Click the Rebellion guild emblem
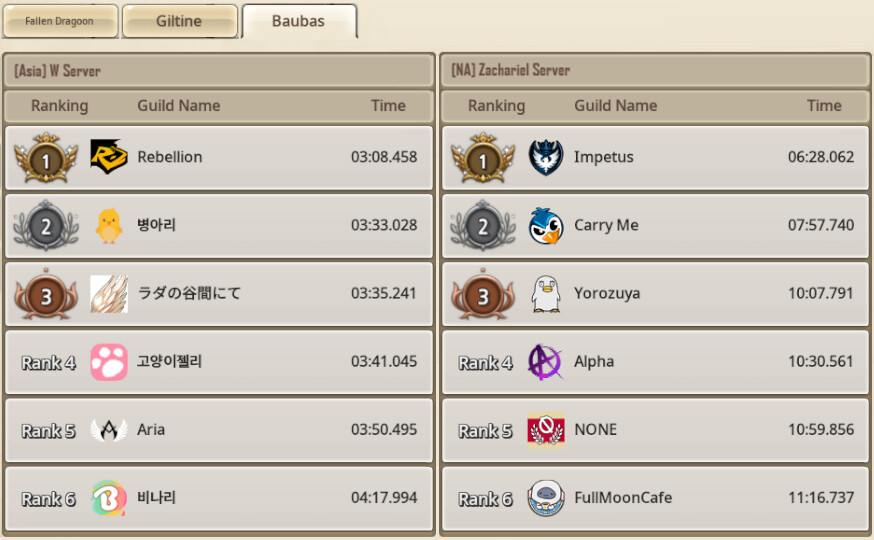 [109, 157]
